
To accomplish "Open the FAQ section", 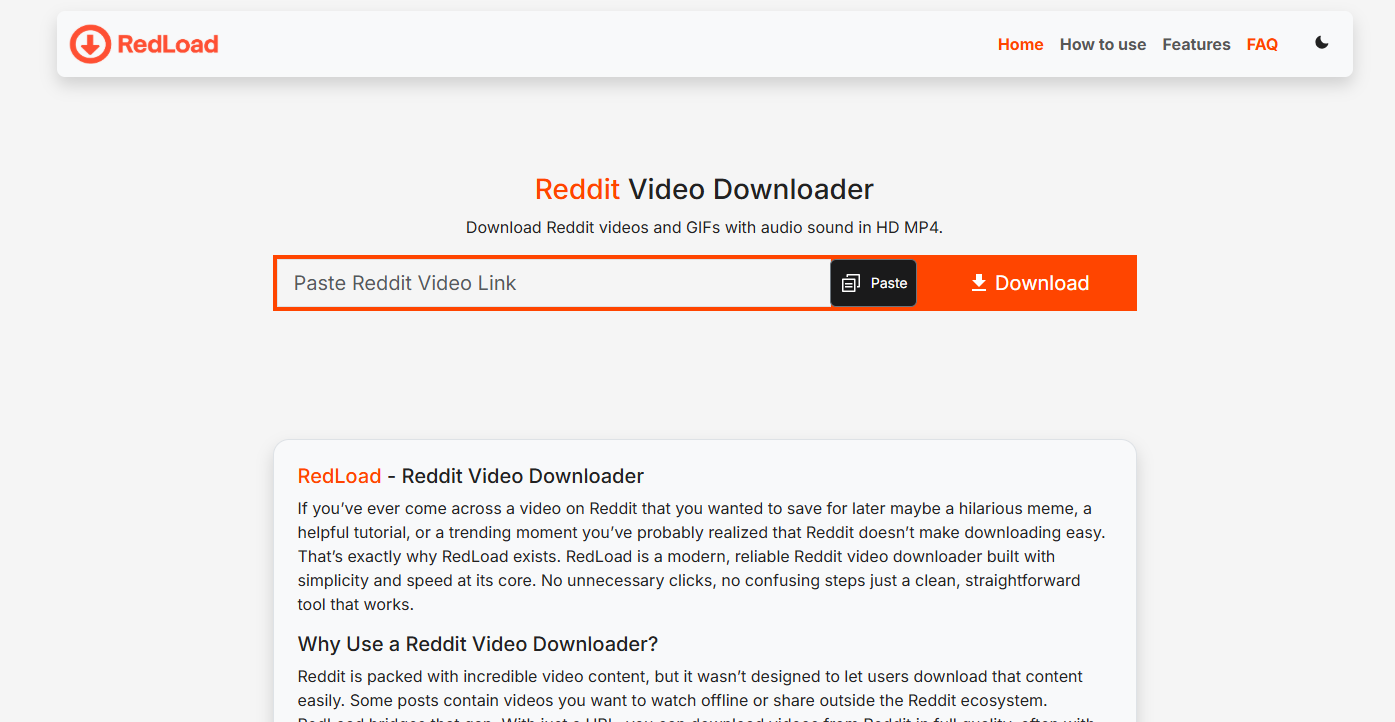I will (1262, 44).
